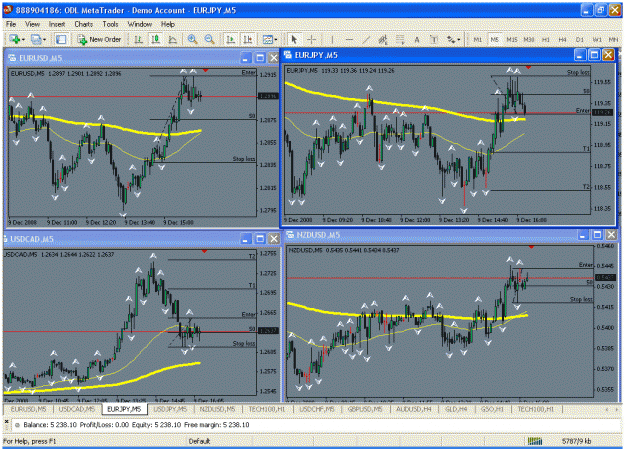Select the equidistant channel tool
Image resolution: width=625 pixels, height=449 pixels.
[x=383, y=39]
